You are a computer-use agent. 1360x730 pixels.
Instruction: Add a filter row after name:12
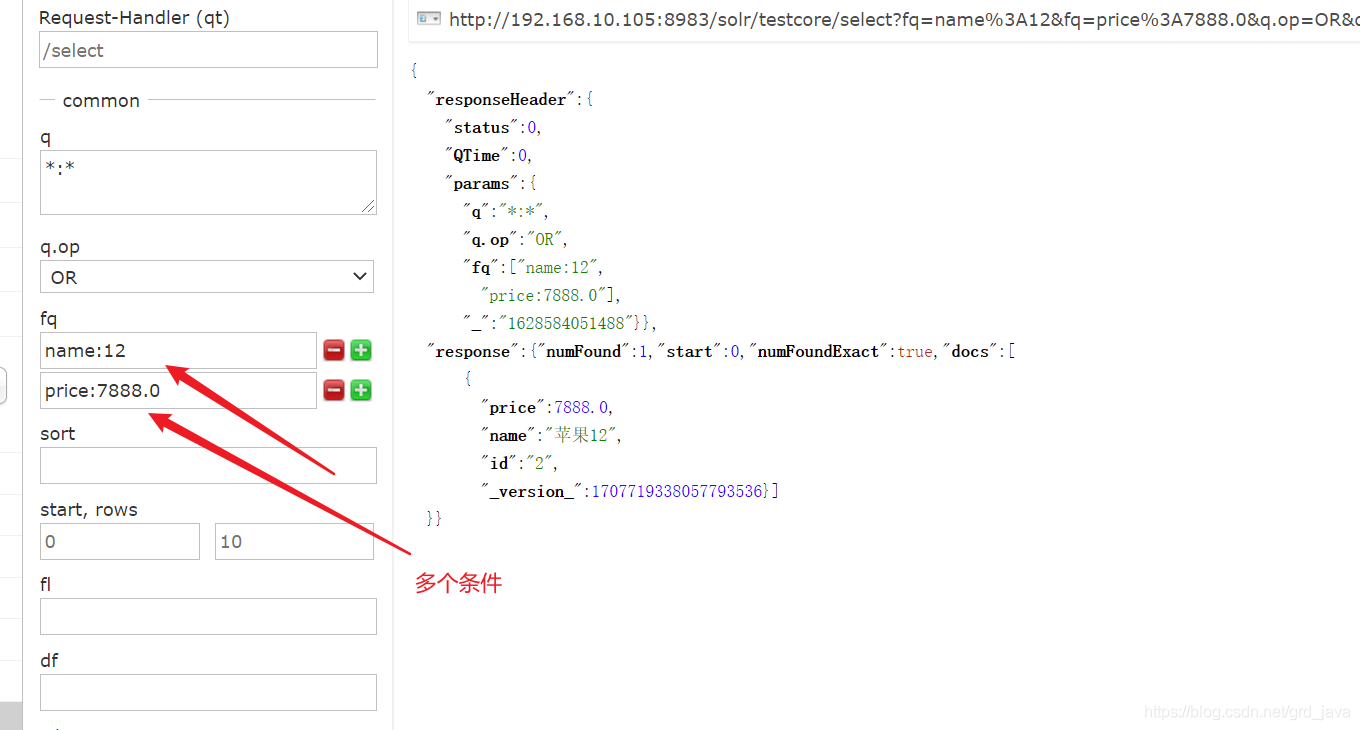pos(361,350)
